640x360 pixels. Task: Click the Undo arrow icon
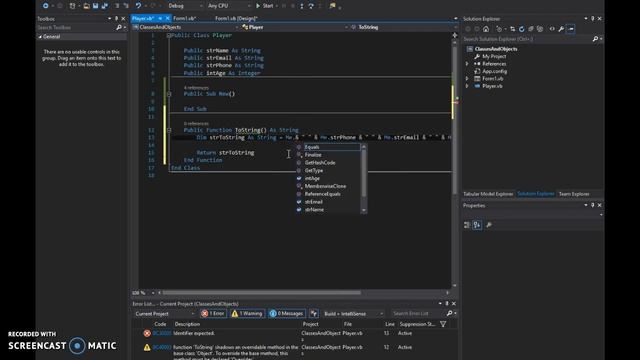[138, 6]
